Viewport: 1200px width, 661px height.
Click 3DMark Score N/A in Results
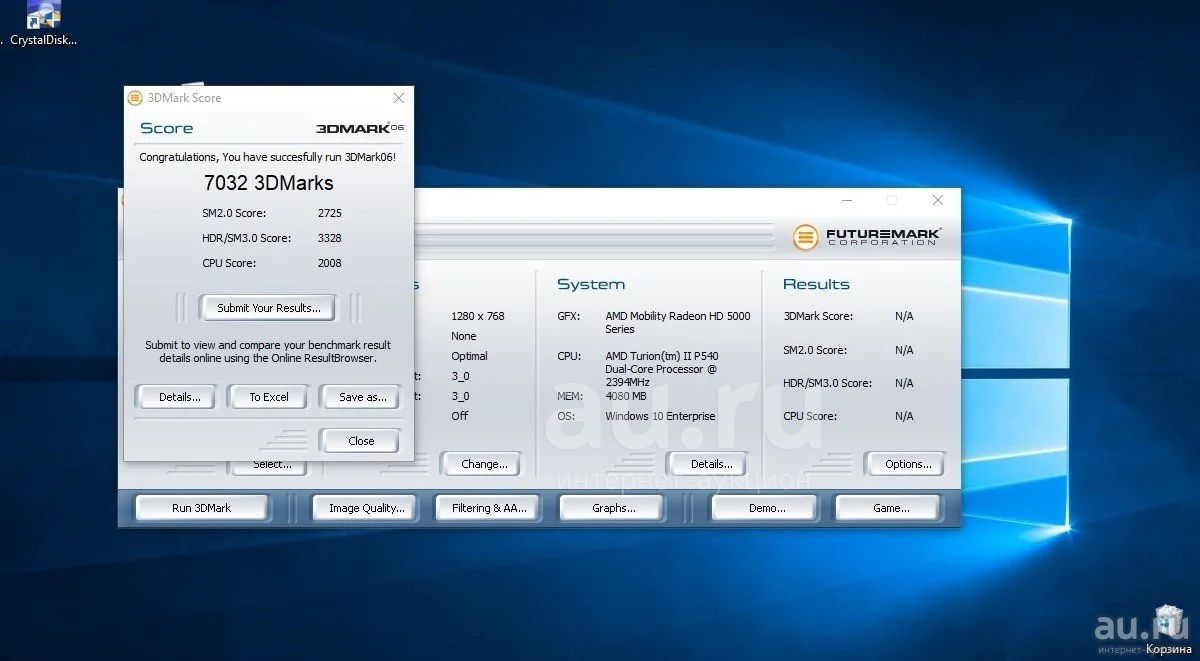pos(904,316)
